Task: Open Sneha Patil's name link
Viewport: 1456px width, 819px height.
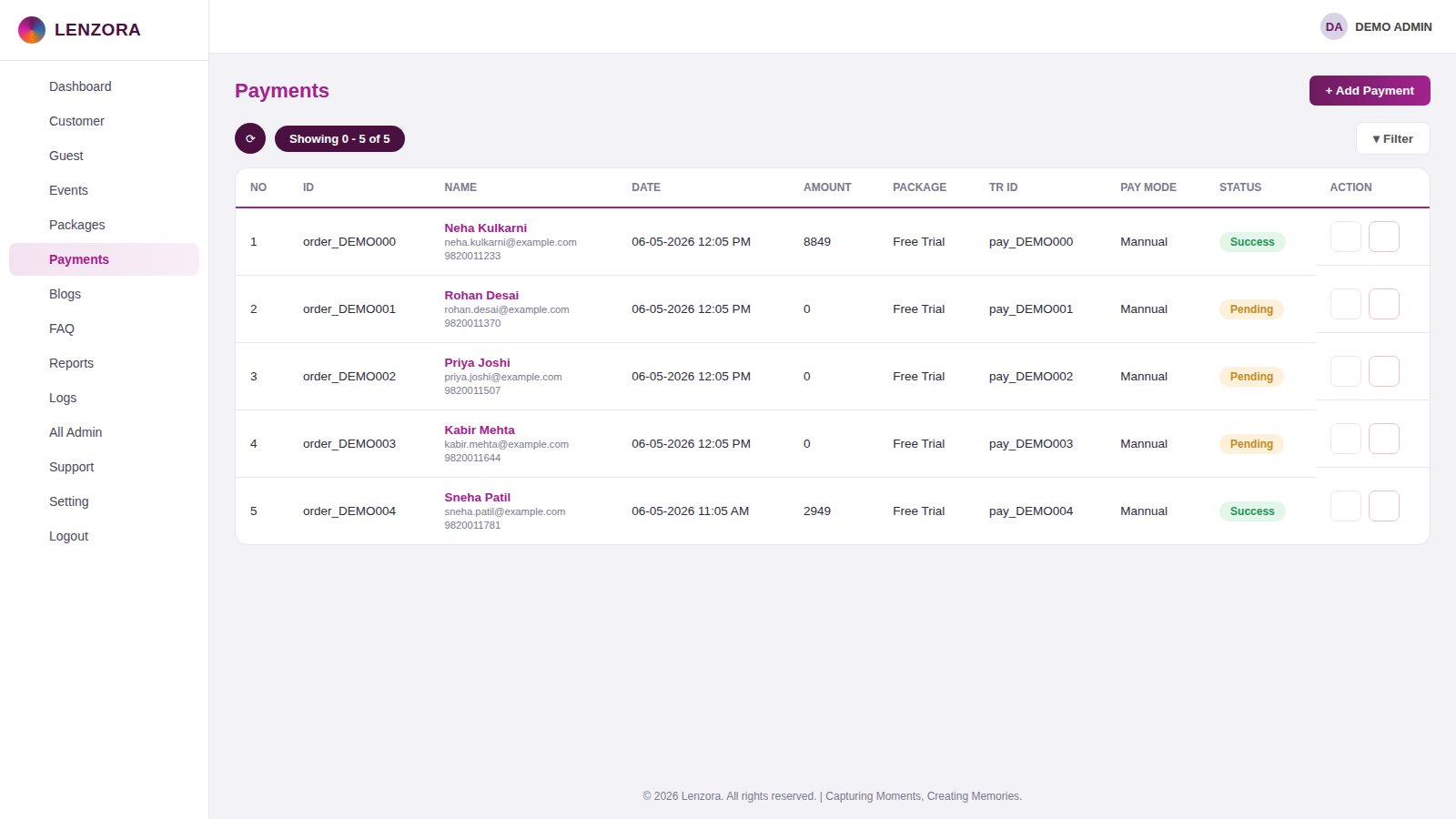Action: [x=477, y=497]
